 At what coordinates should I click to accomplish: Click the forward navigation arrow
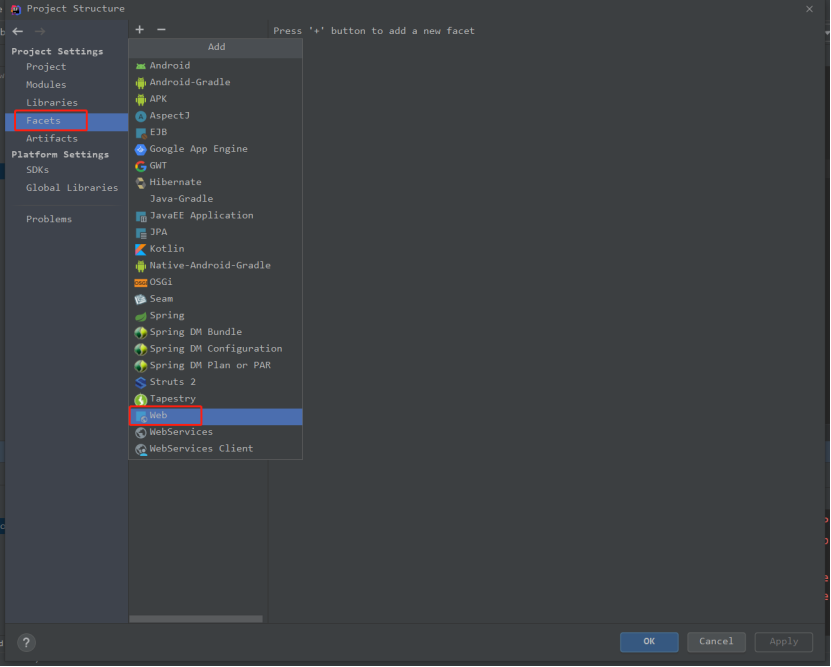[40, 31]
